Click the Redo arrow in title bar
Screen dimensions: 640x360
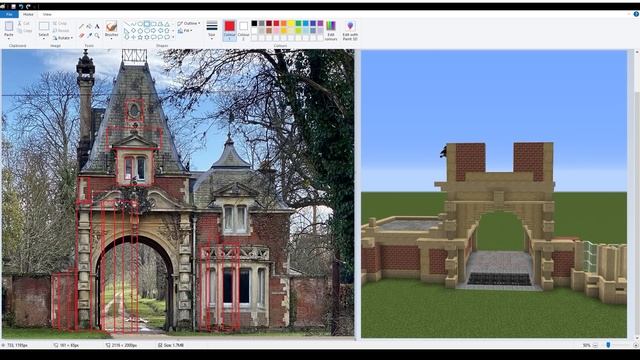28,7
